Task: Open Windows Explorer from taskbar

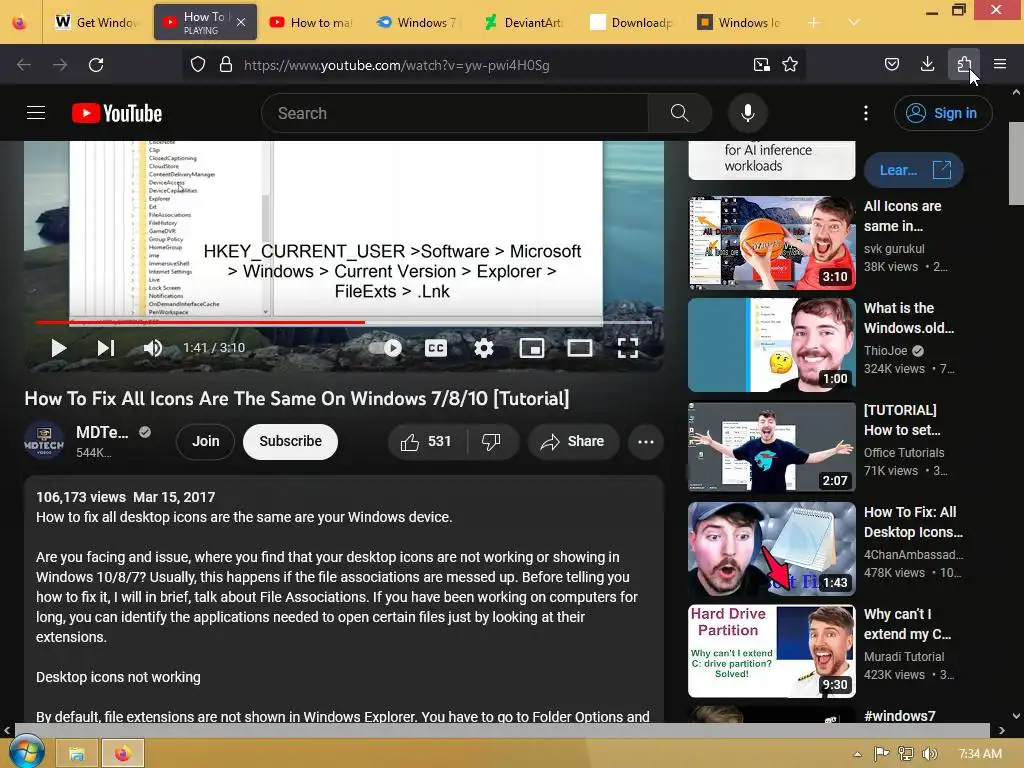Action: 76,754
